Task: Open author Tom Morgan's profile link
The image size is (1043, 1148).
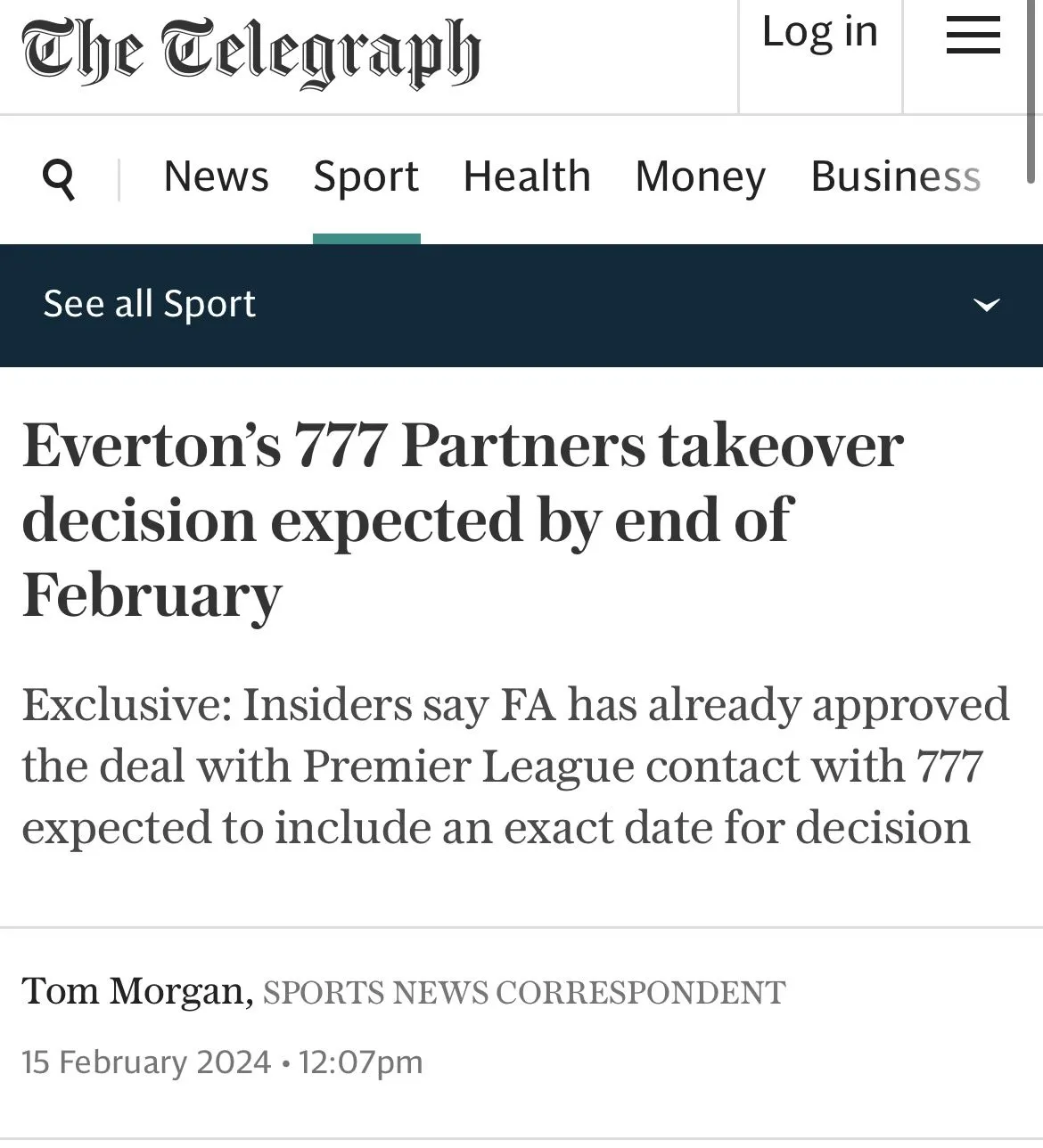Action: pyautogui.click(x=136, y=990)
